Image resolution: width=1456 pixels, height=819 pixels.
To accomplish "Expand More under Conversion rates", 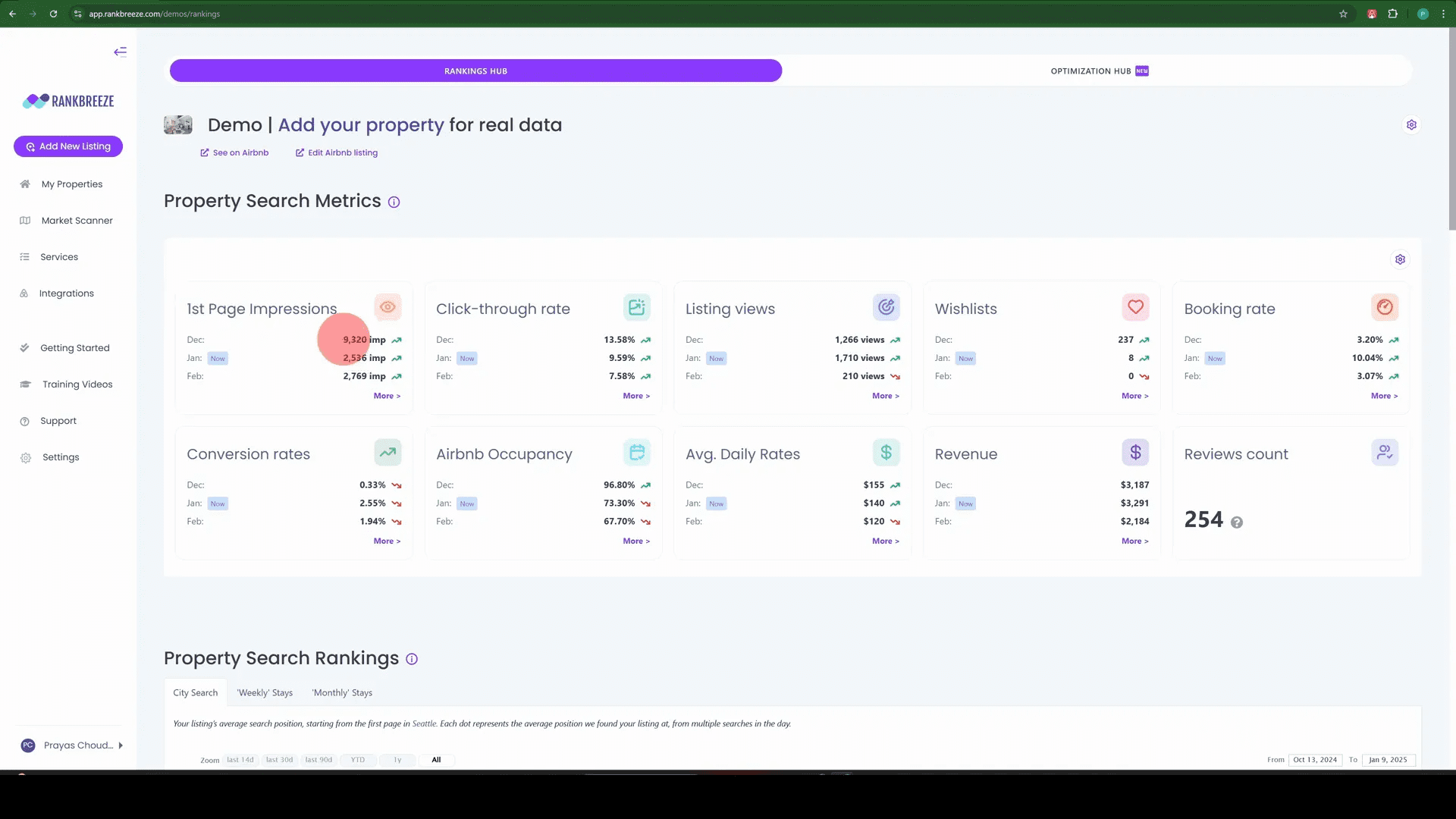I will (x=387, y=541).
